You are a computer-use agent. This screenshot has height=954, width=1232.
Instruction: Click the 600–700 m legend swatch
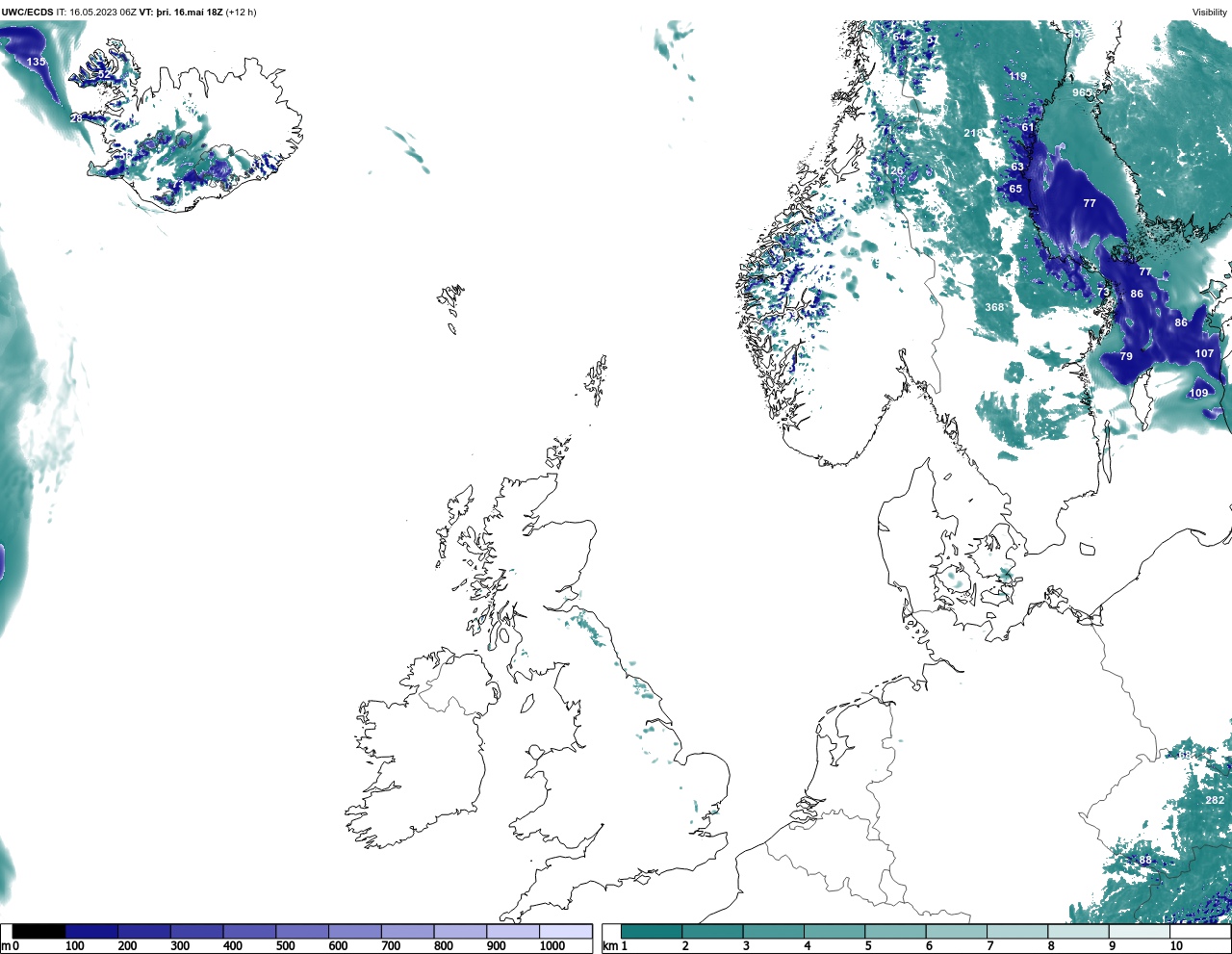pyautogui.click(x=355, y=931)
